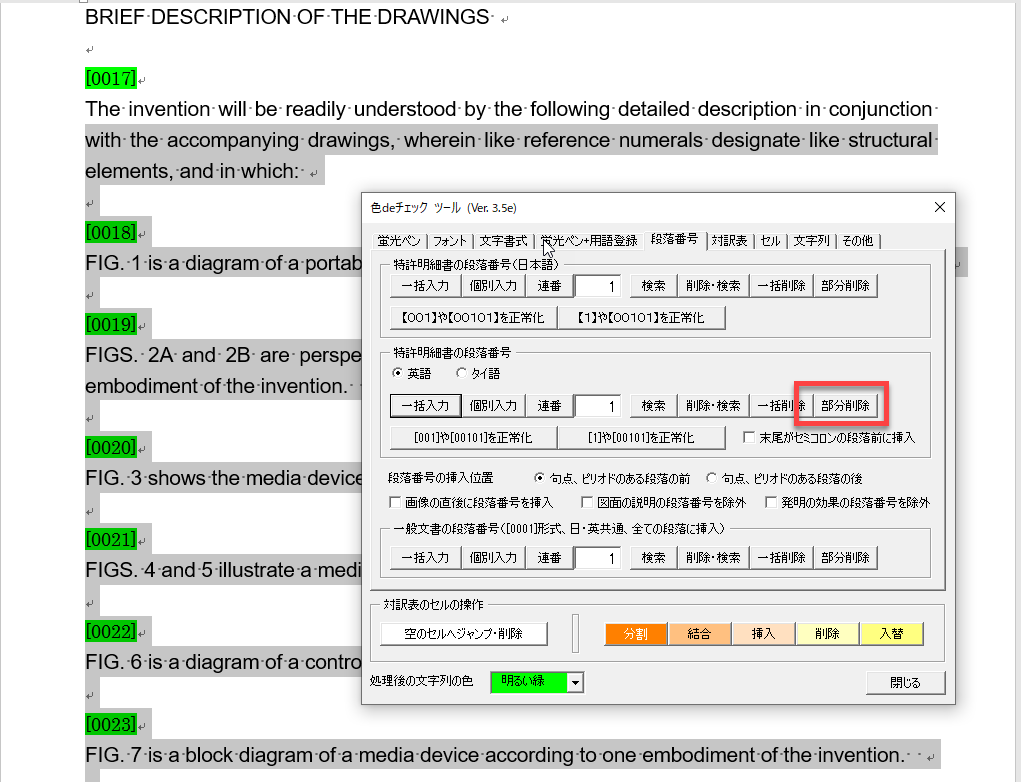Click the 結合 cell merge button

[x=698, y=634]
